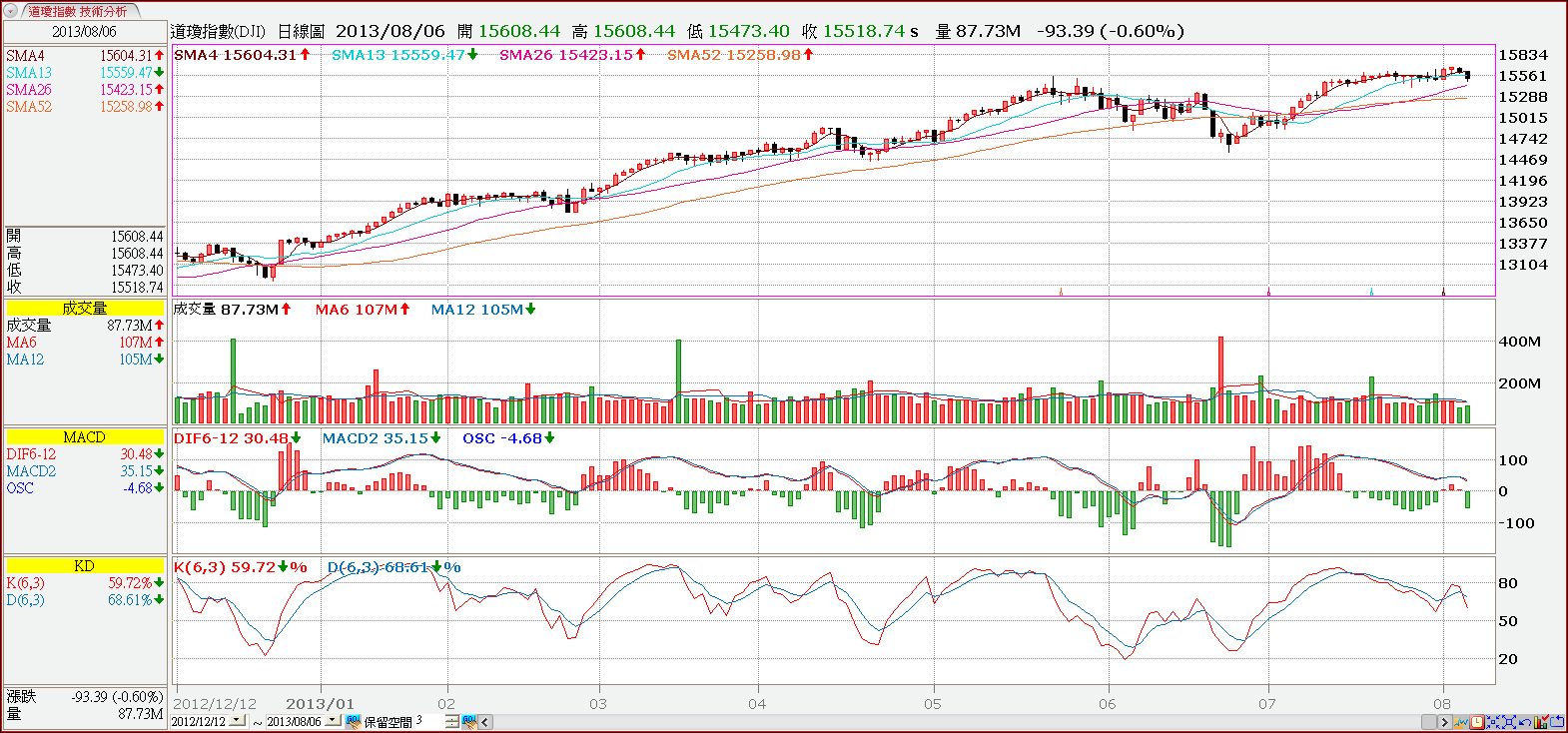The height and width of the screenshot is (733, 1568).
Task: Open the bar-chart with red checkmark icon
Action: coord(1540,722)
